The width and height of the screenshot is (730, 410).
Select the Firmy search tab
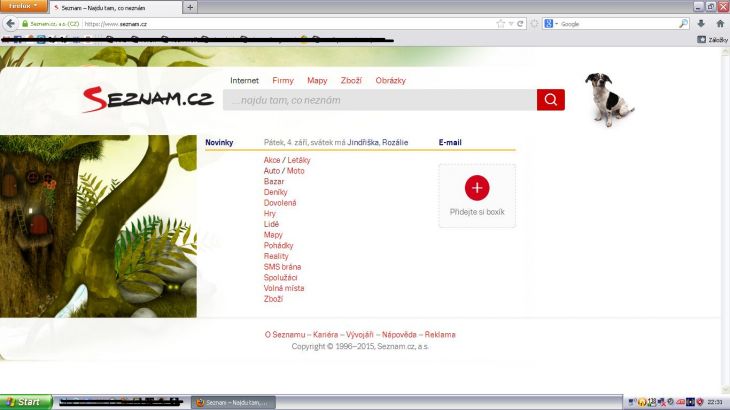pyautogui.click(x=283, y=81)
